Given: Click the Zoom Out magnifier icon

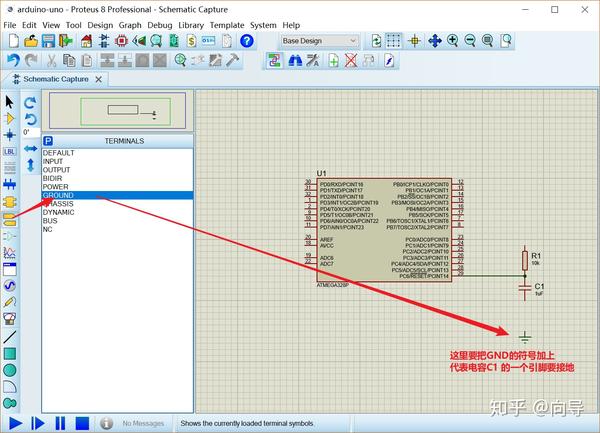Looking at the screenshot, I should click(470, 41).
